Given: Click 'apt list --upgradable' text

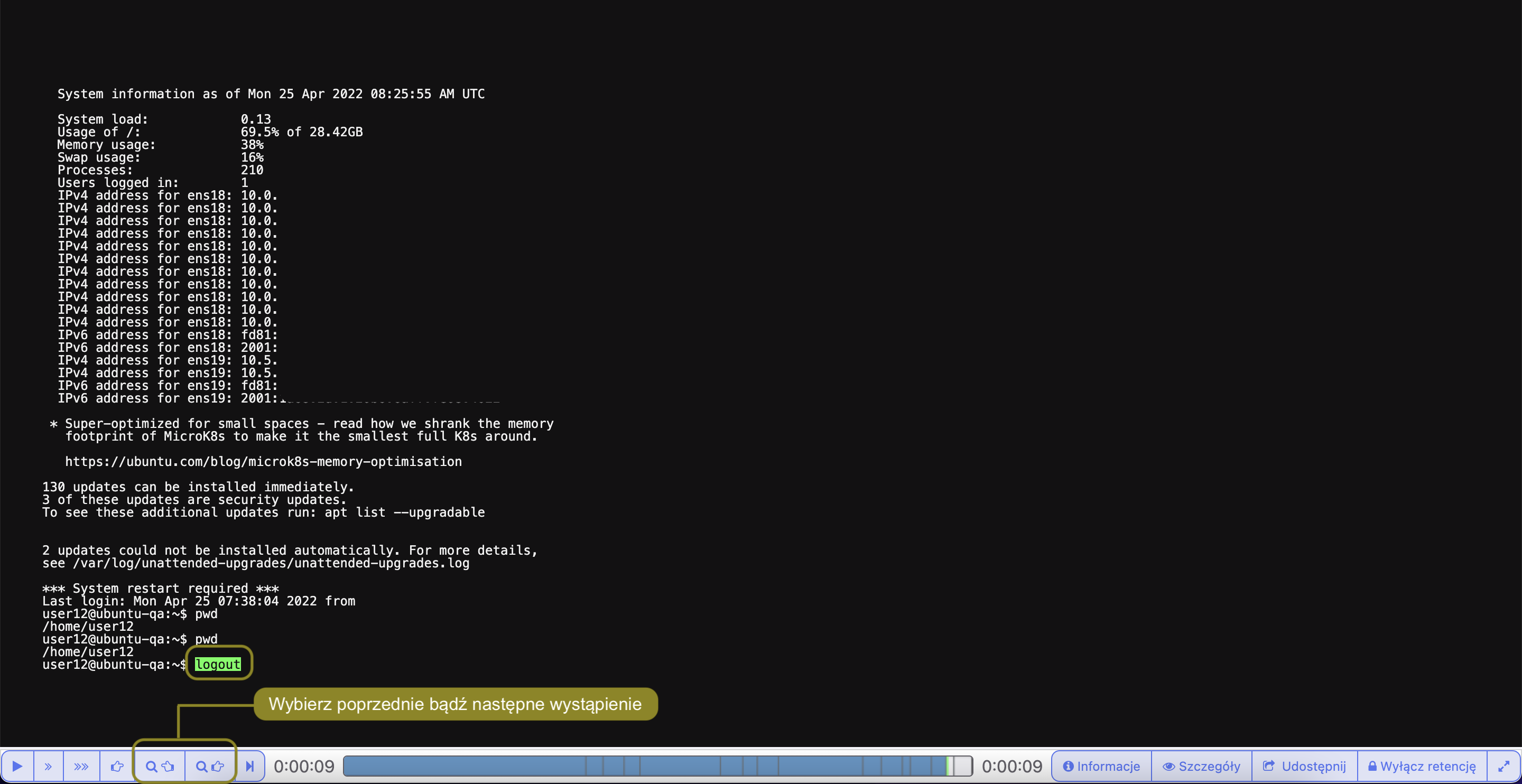Looking at the screenshot, I should click(x=405, y=512).
